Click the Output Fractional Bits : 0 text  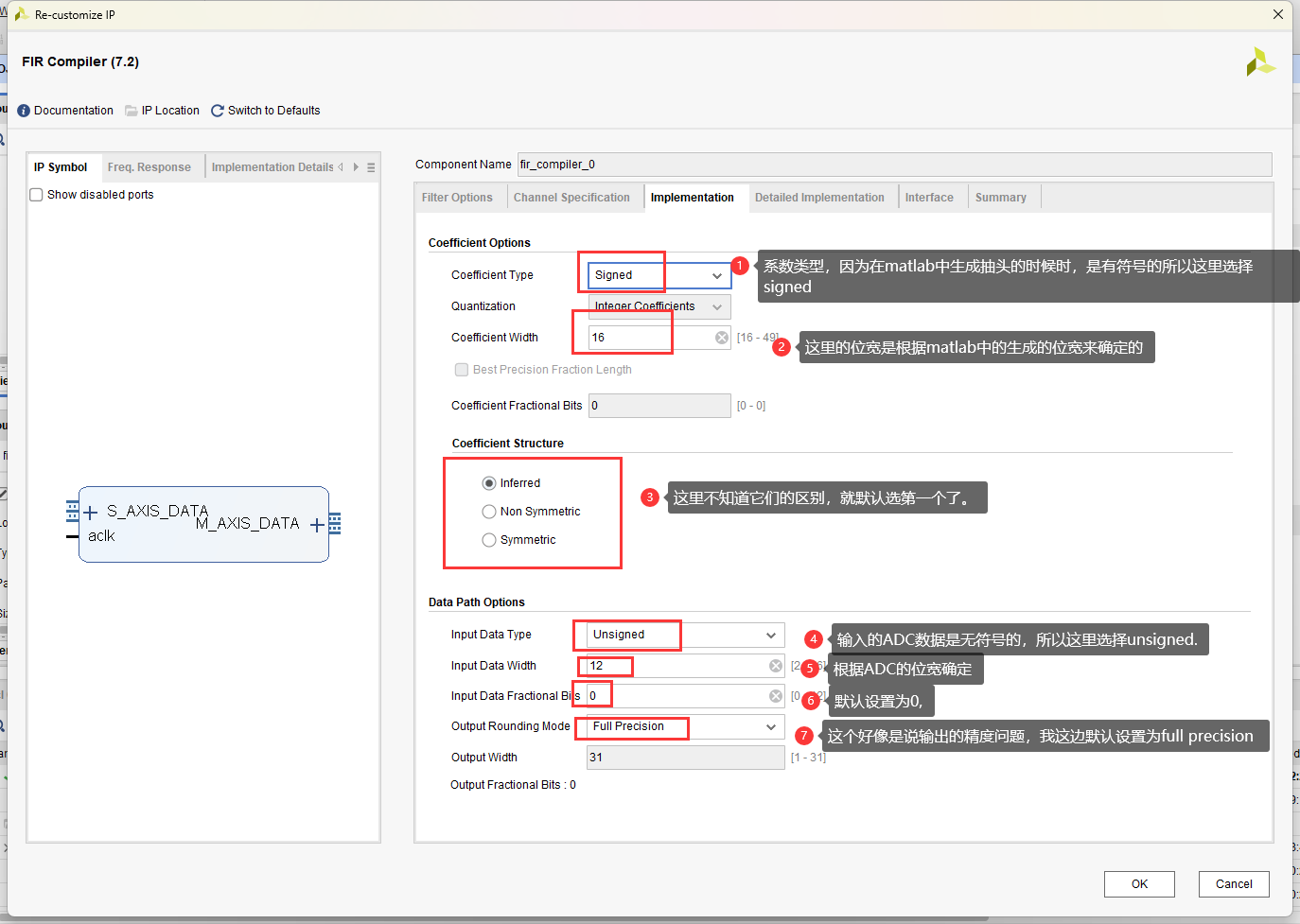[x=513, y=785]
